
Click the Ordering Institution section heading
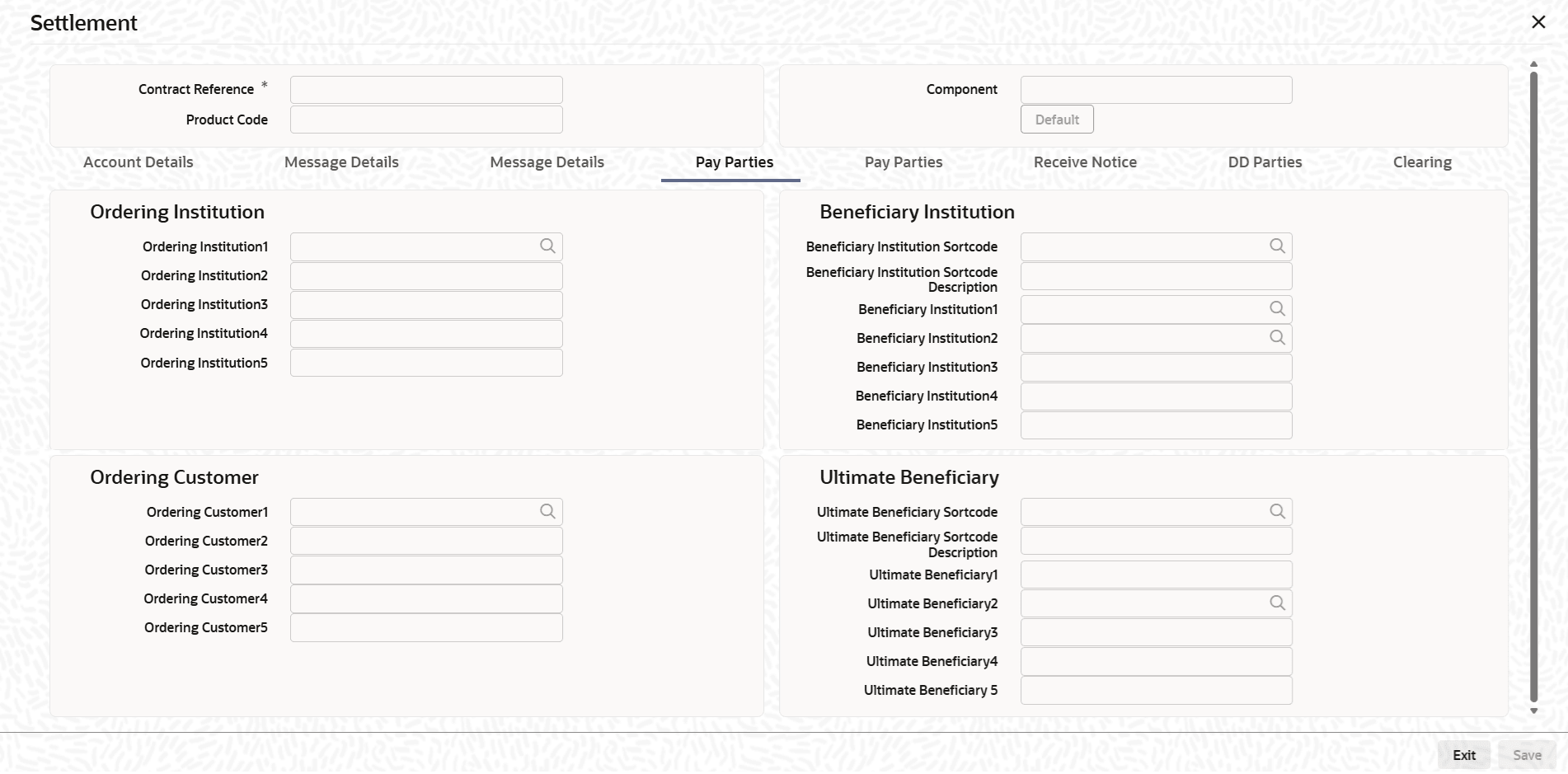coord(177,212)
